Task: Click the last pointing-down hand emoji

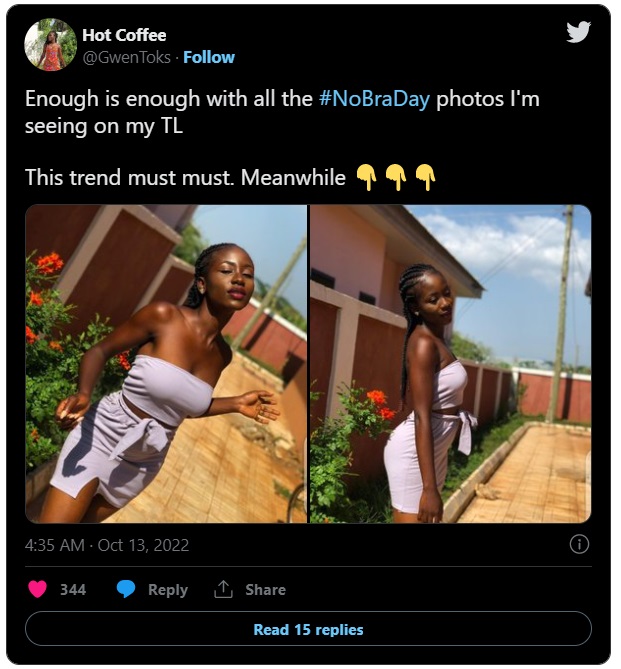Action: click(x=426, y=177)
